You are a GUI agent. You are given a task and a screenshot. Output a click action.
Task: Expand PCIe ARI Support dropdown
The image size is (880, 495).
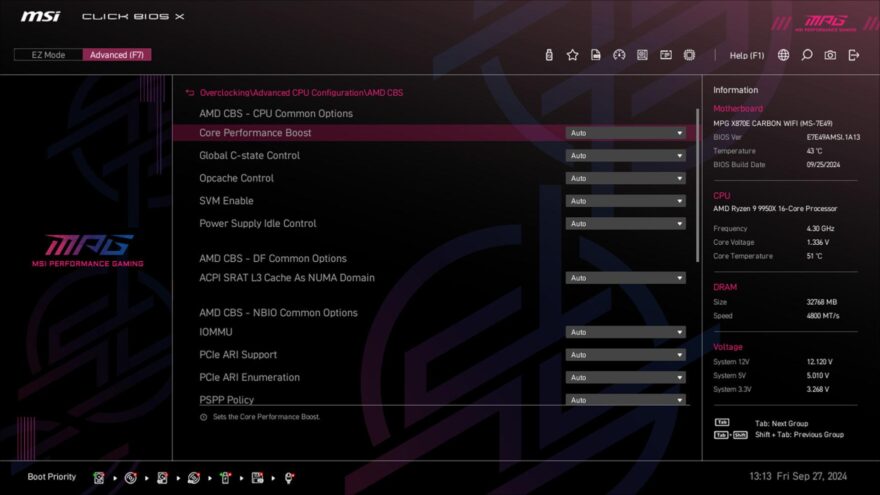pyautogui.click(x=625, y=355)
